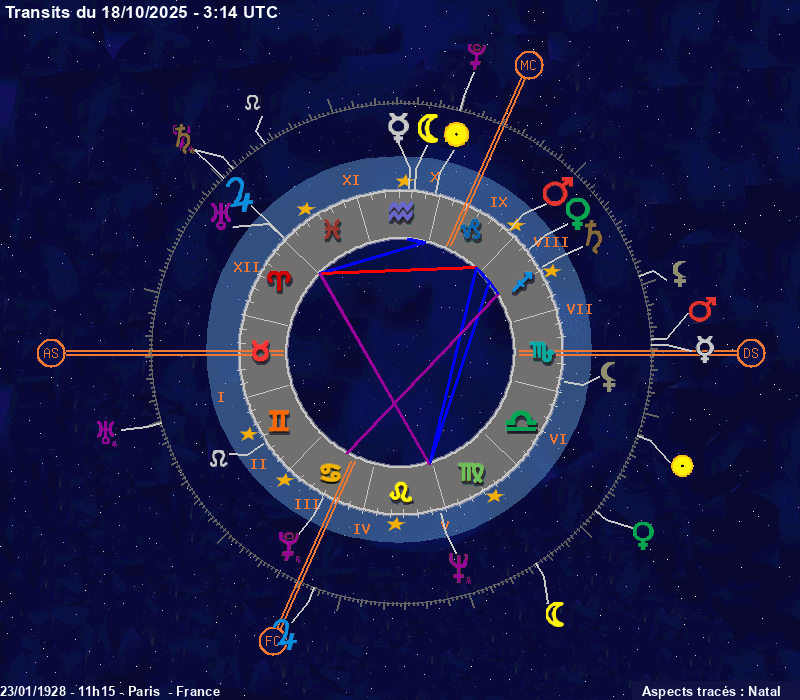The height and width of the screenshot is (700, 800).
Task: Click the "Transits du 18/10/2025" title
Action: click(x=142, y=12)
